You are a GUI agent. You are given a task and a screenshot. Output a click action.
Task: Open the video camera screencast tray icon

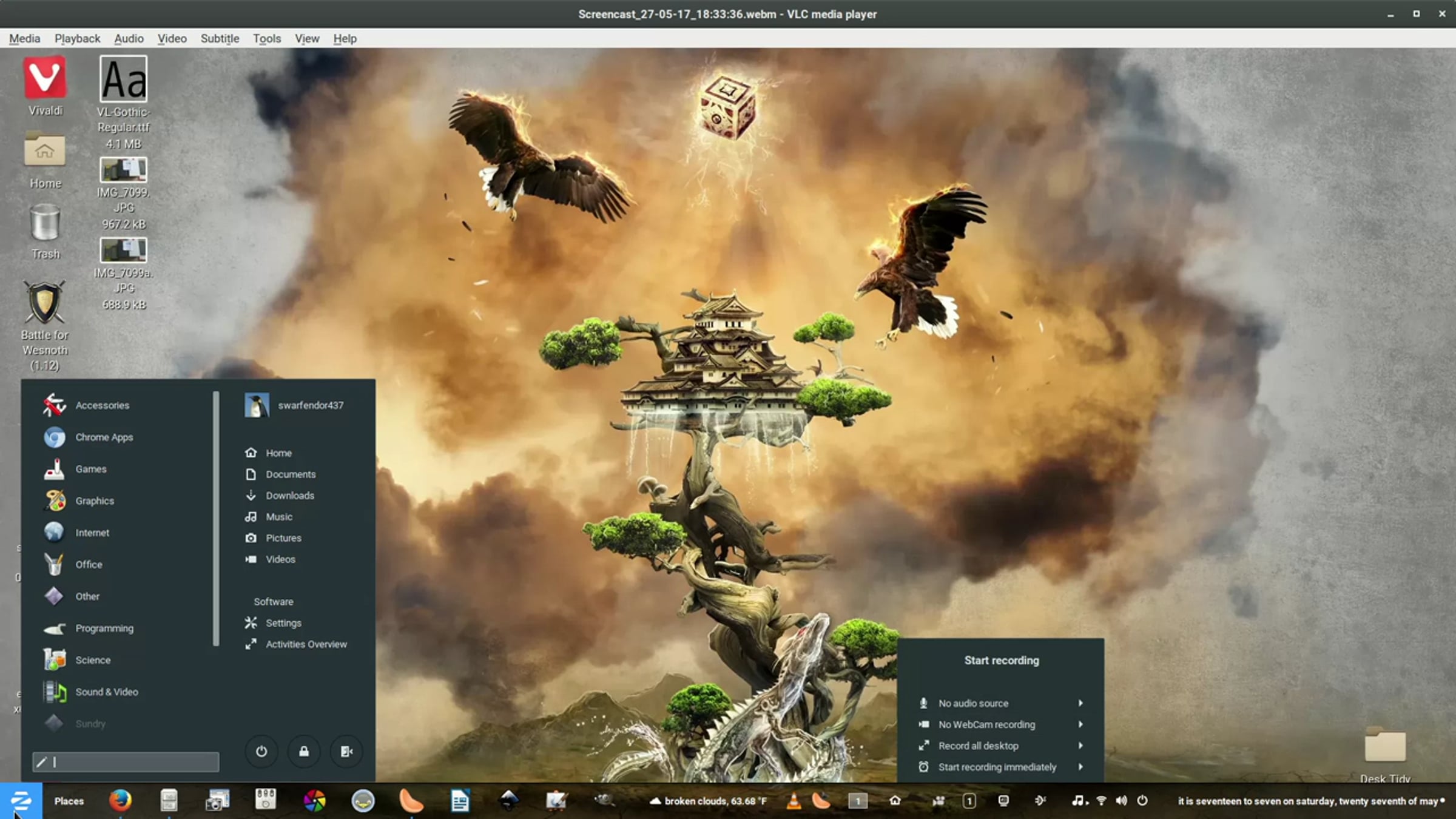[939, 801]
